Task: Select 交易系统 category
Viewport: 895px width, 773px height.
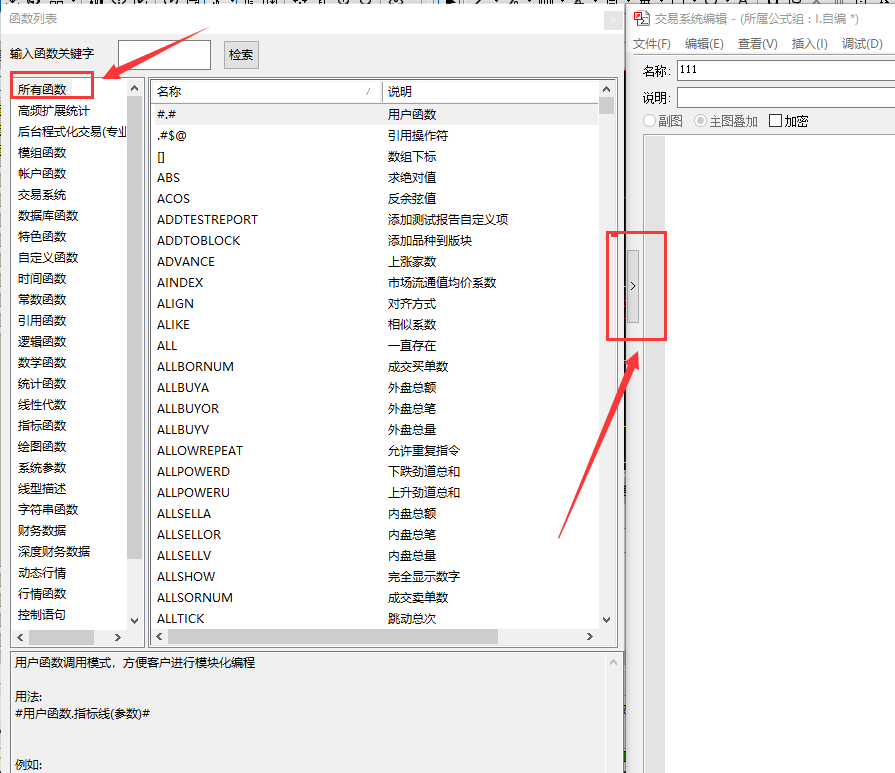Action: (42, 195)
